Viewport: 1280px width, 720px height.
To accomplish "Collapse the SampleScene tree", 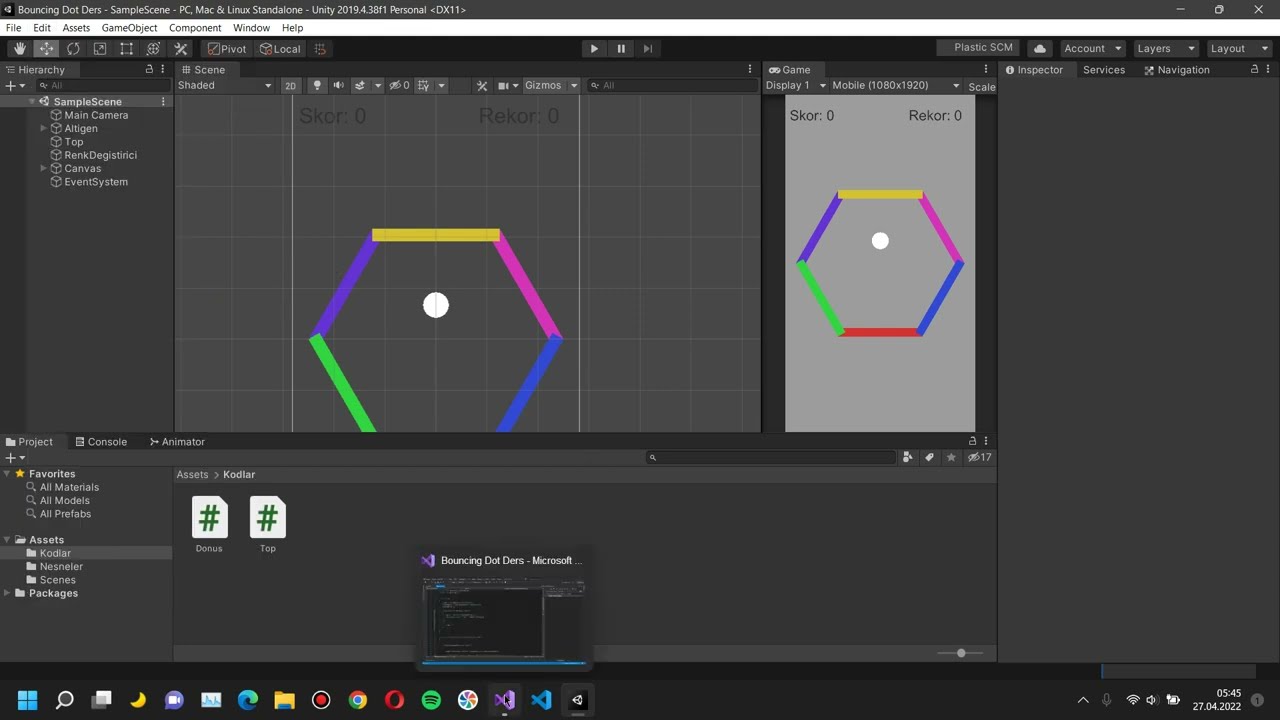I will pos(32,102).
